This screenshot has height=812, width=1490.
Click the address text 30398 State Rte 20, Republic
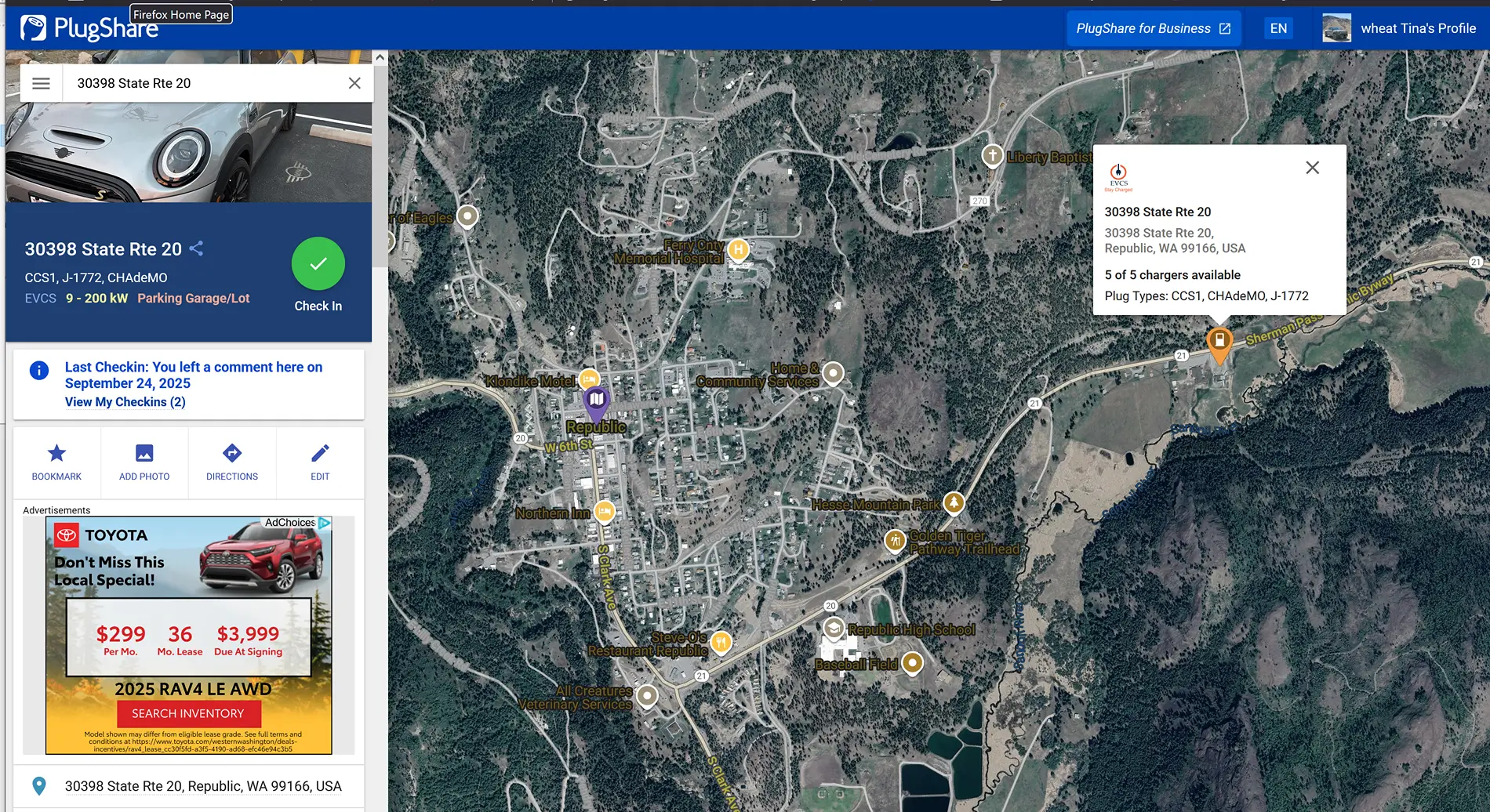click(203, 786)
